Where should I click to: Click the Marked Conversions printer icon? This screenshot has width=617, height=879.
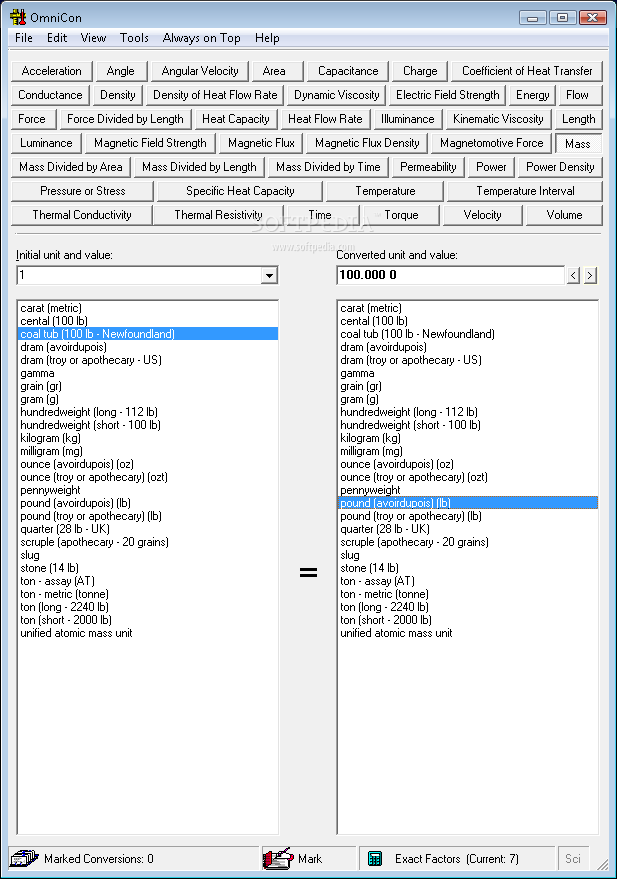click(x=24, y=858)
